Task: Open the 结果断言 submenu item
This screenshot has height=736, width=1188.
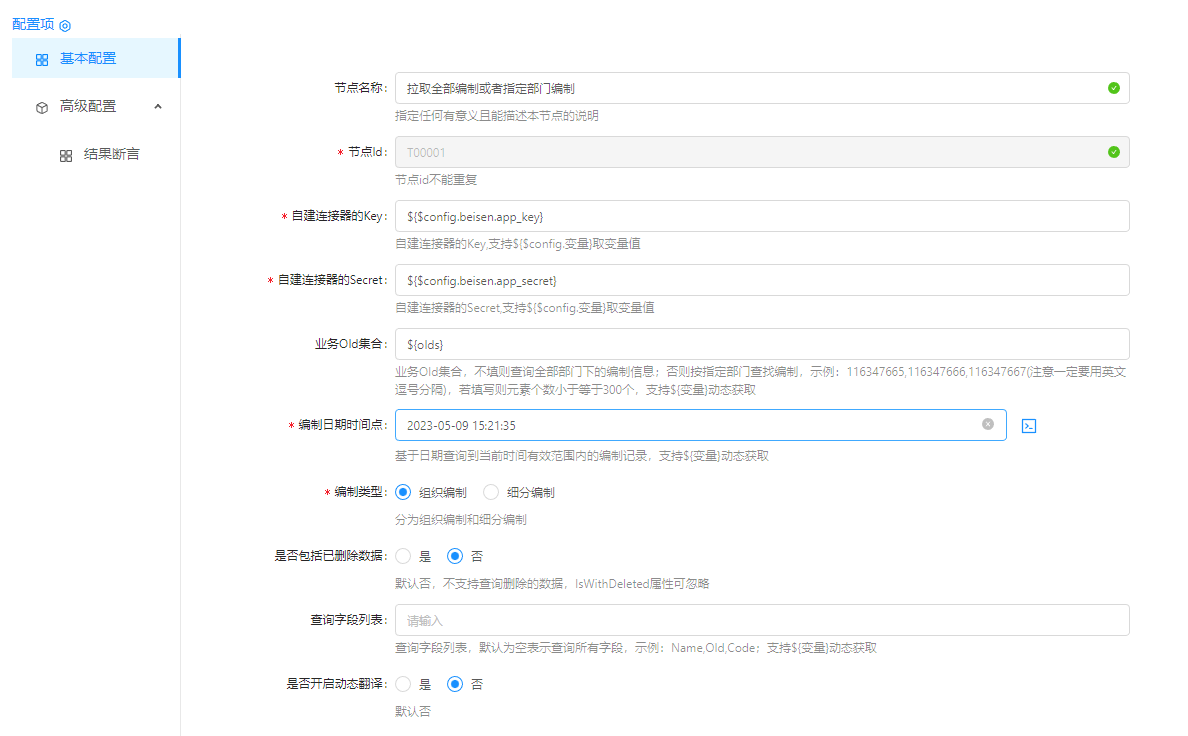Action: click(111, 154)
